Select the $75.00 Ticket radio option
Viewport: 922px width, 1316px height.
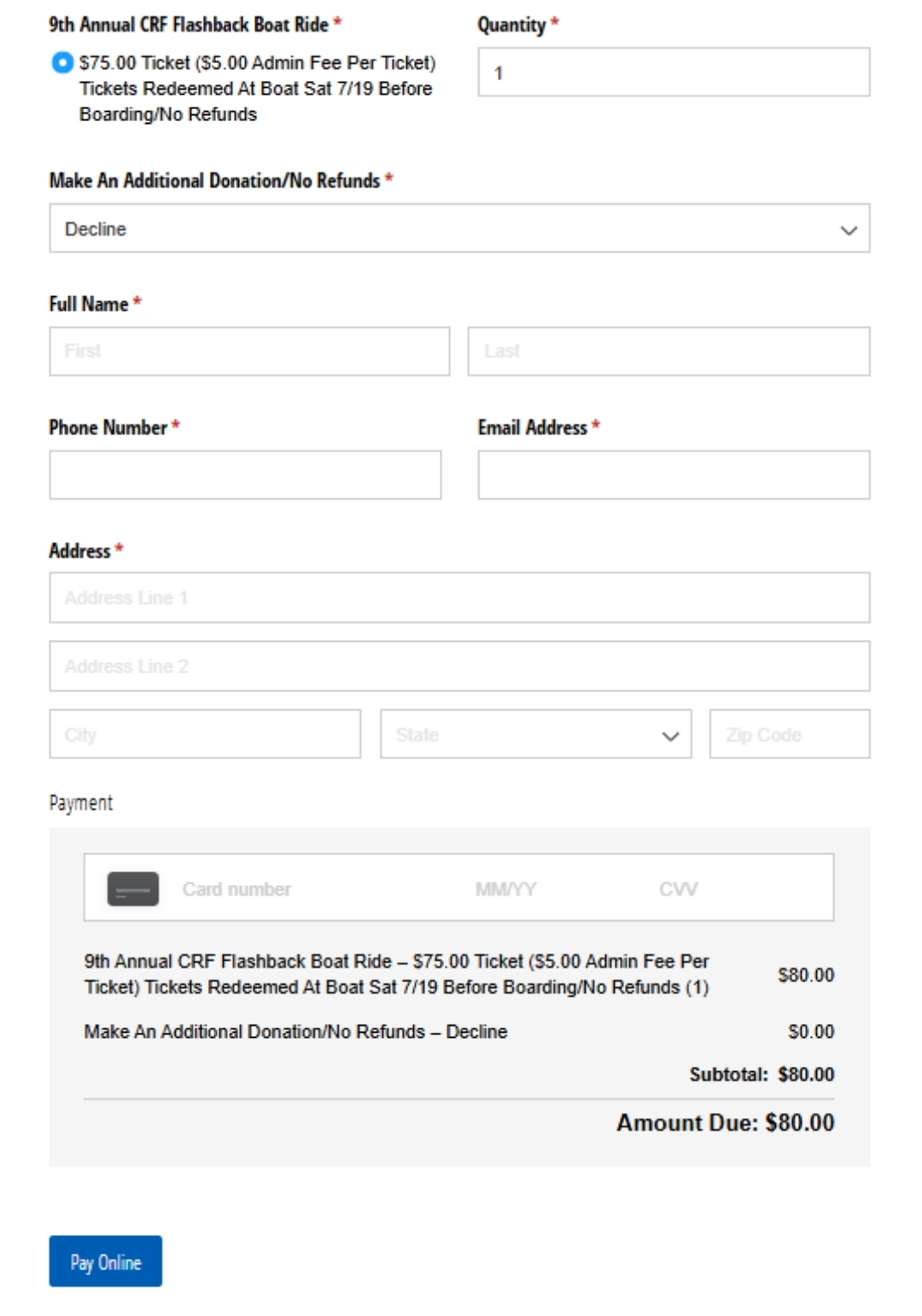coord(62,63)
